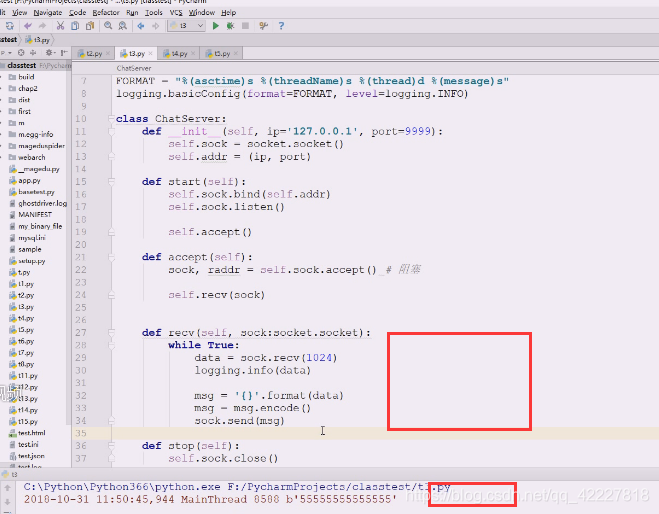Viewport: 659px width, 514px height.
Task: Close the t2.py editor tab
Action: point(108,53)
